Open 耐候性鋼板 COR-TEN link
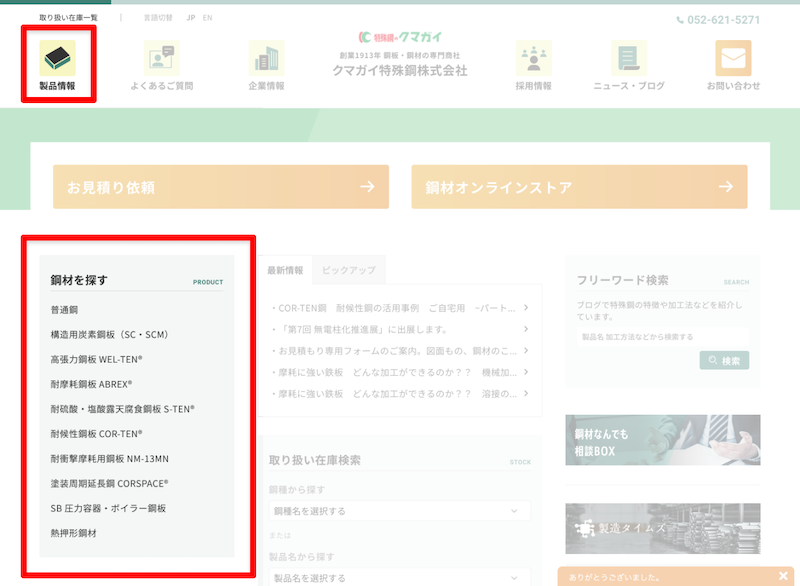800x586 pixels. [x=96, y=434]
